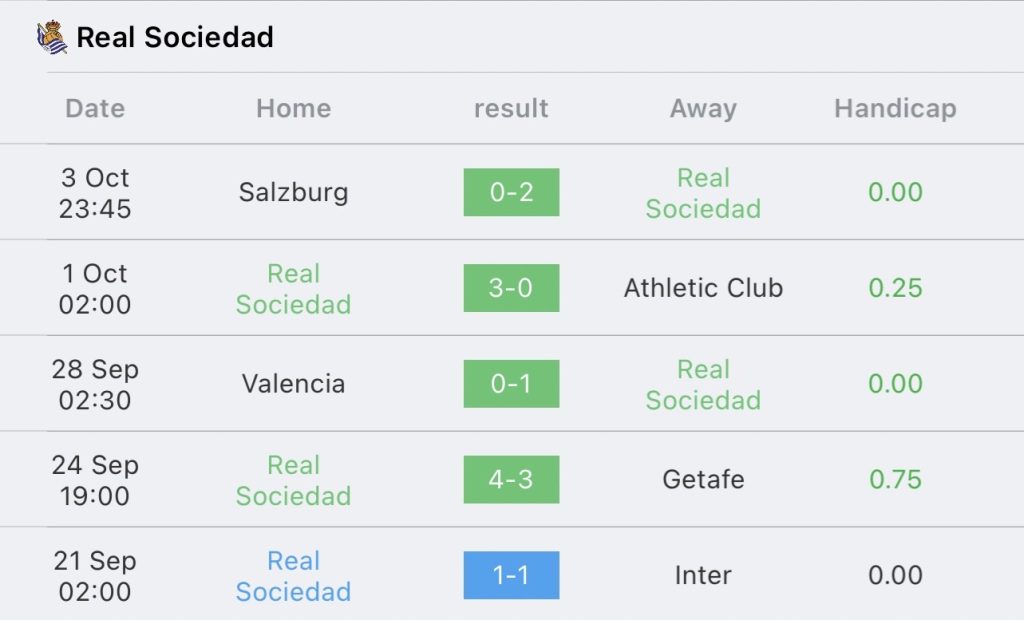The height and width of the screenshot is (620, 1024).
Task: Click the Real Sociedad club crest icon
Action: tap(52, 37)
